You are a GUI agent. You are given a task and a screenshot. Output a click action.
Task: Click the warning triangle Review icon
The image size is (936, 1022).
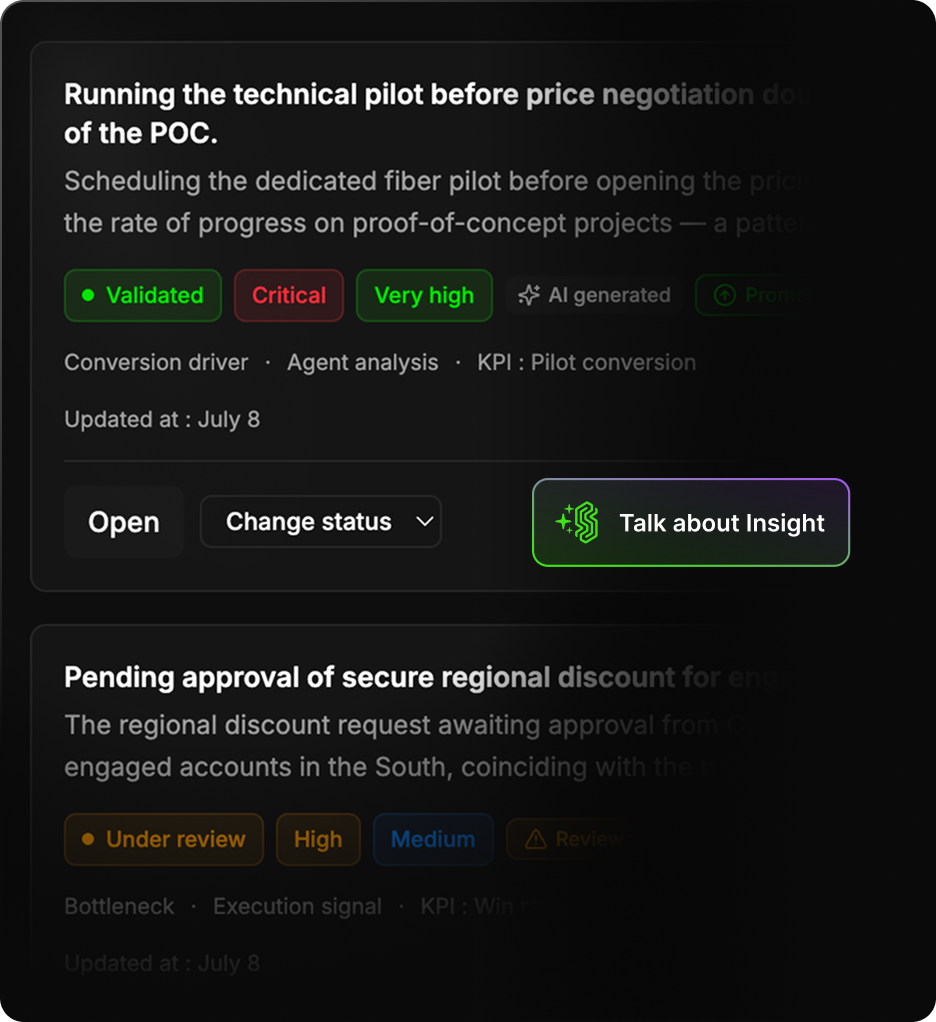click(536, 839)
